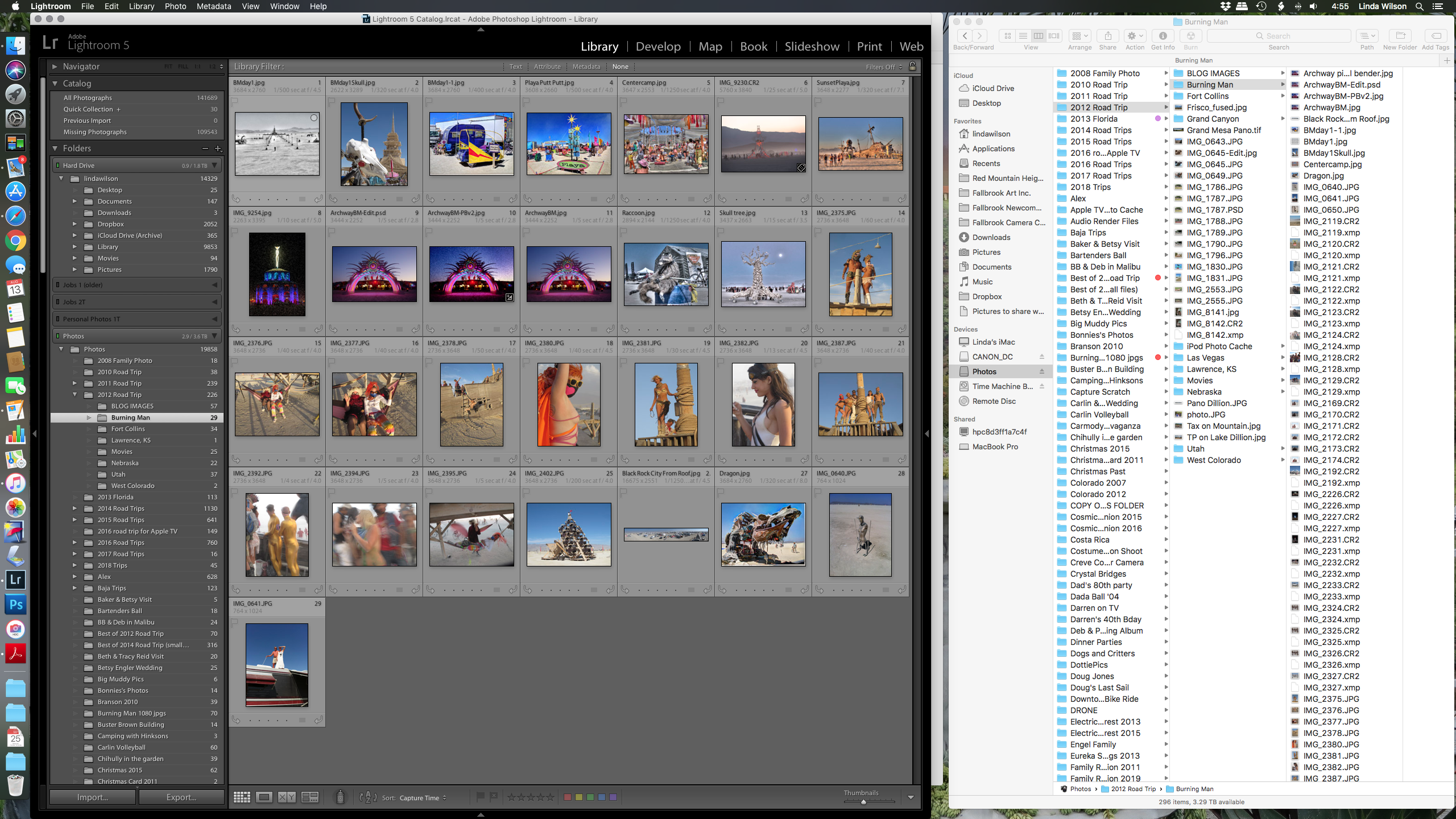1456x819 pixels.
Task: Rotate BMday1.jpg counterclockwise using its rotate arrow
Action: tap(236, 198)
